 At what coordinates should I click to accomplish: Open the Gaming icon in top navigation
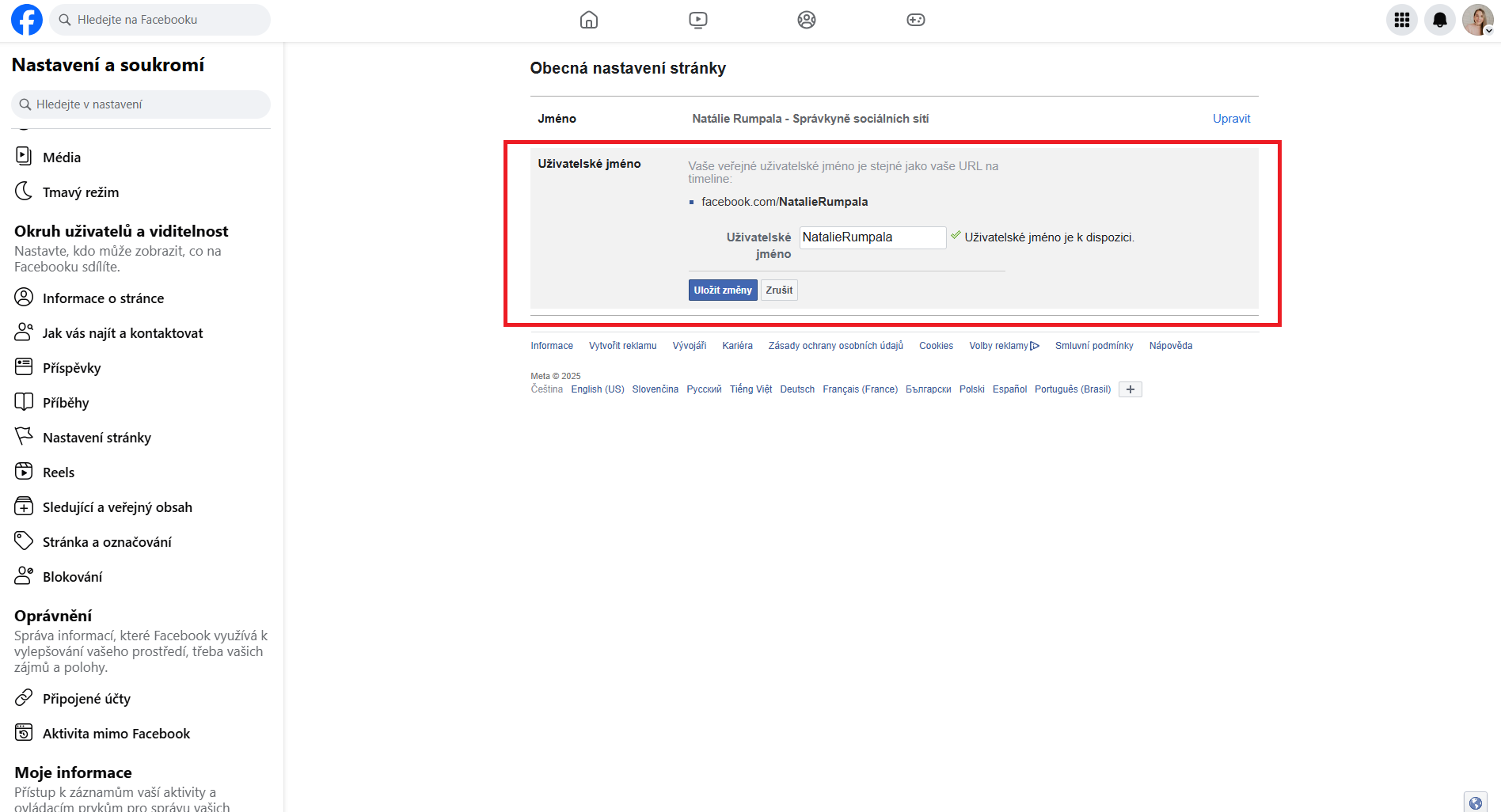coord(916,20)
